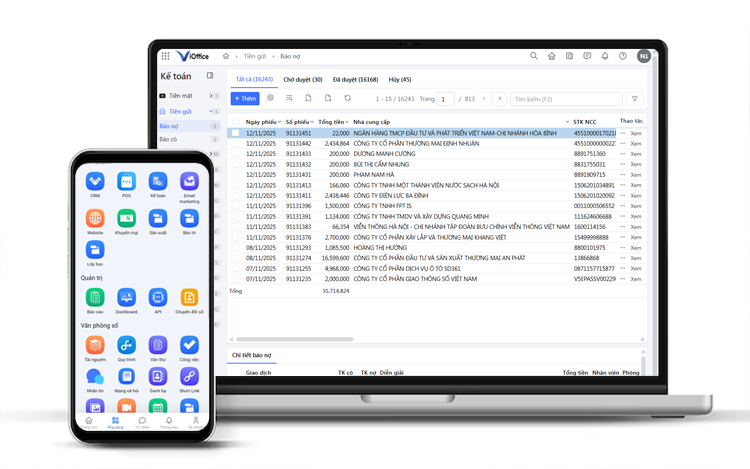Open the Kế toán app on the phone
Image resolution: width=750 pixels, height=469 pixels.
[158, 182]
